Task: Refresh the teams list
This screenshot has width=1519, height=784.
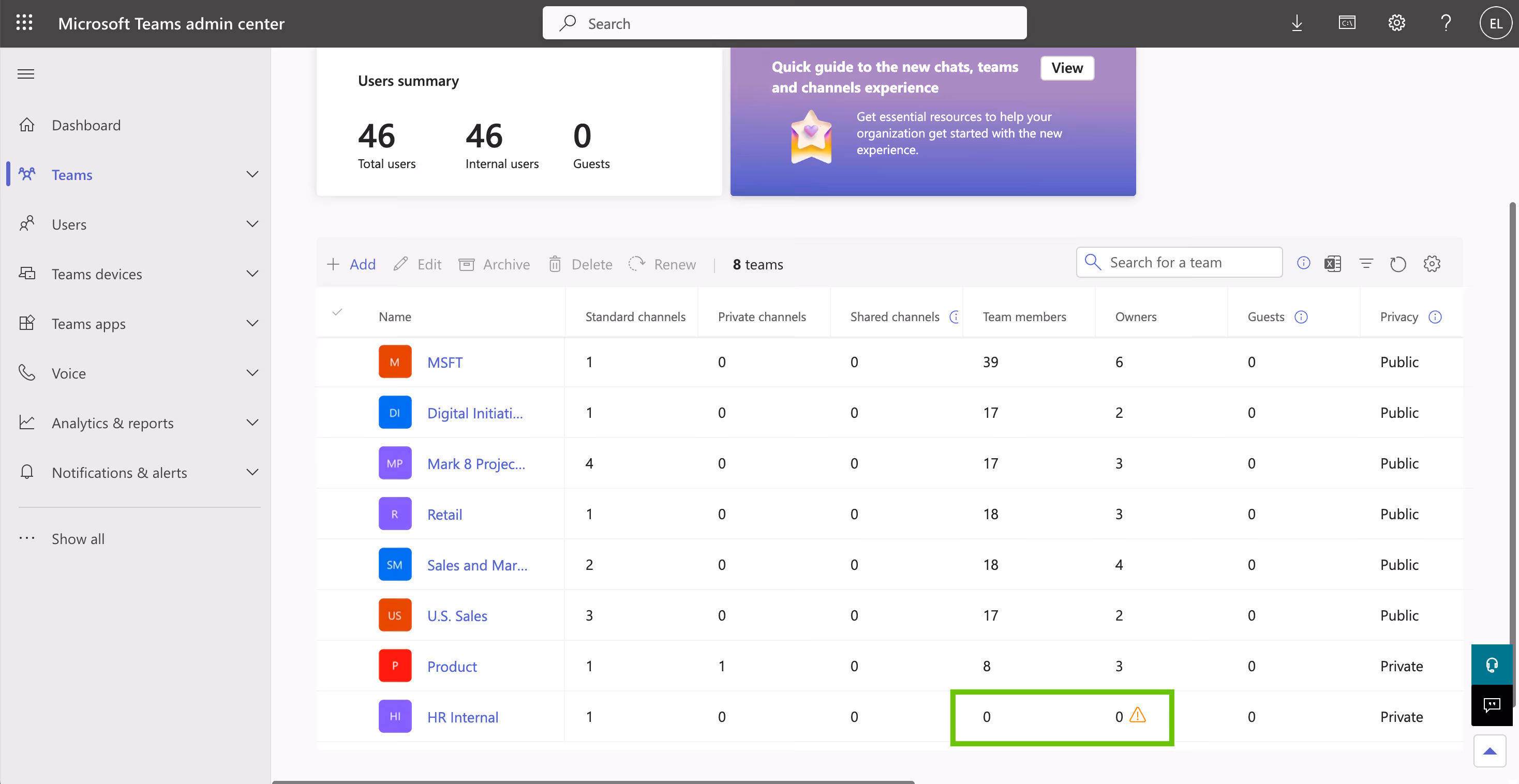Action: tap(1398, 264)
